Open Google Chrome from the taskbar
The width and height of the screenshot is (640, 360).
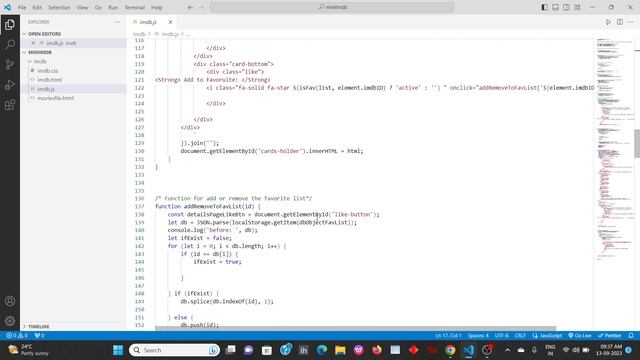(x=450, y=350)
